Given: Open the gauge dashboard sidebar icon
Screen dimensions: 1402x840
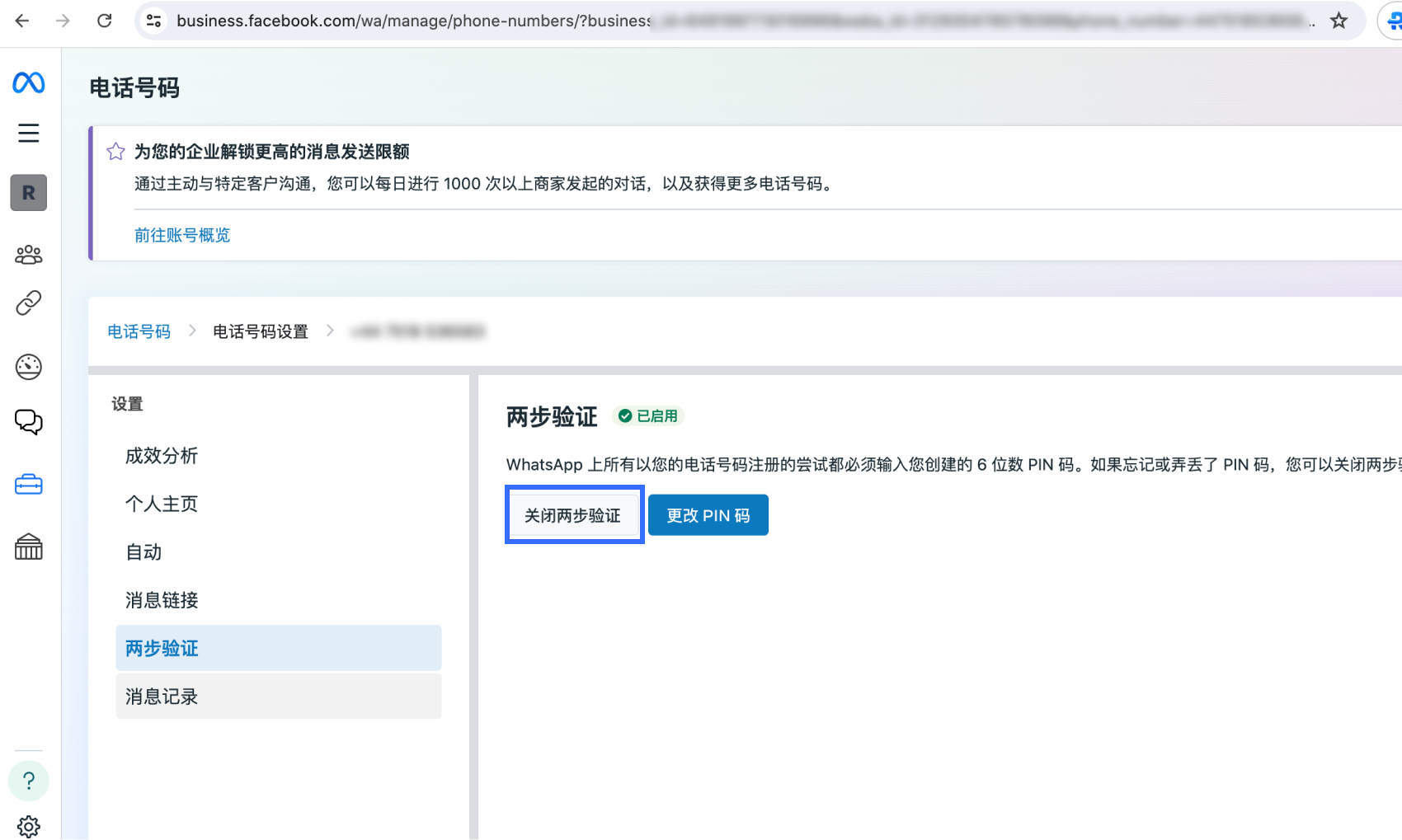Looking at the screenshot, I should point(29,367).
